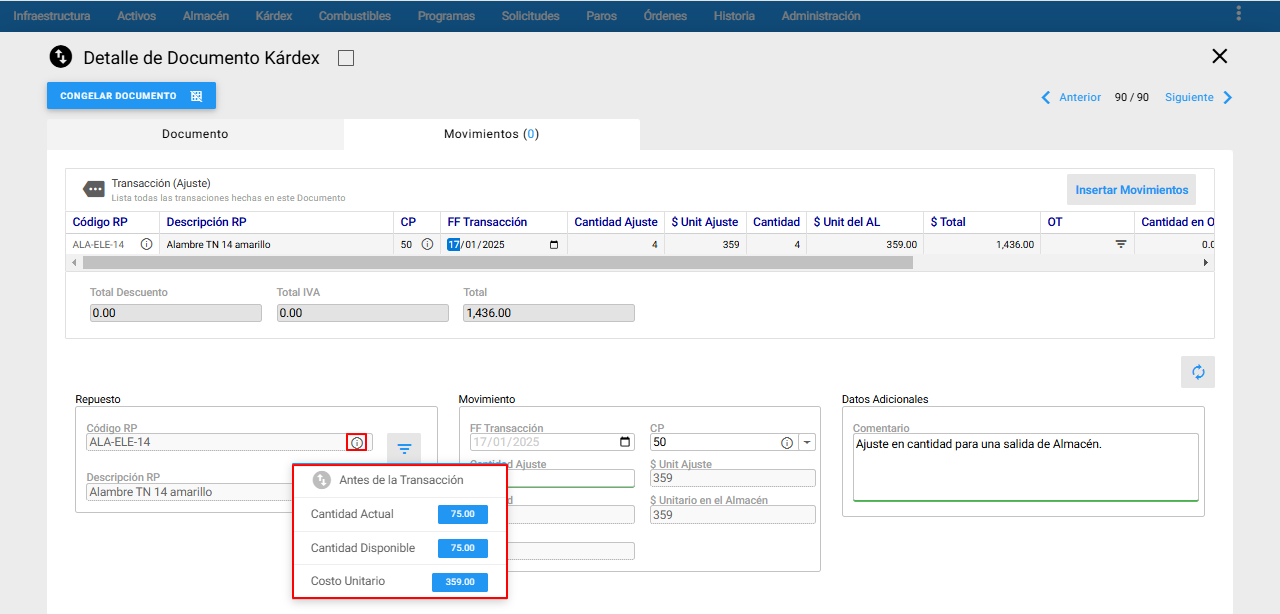Click the Total IVA field
Screen dimensions: 1280x614
click(x=362, y=313)
